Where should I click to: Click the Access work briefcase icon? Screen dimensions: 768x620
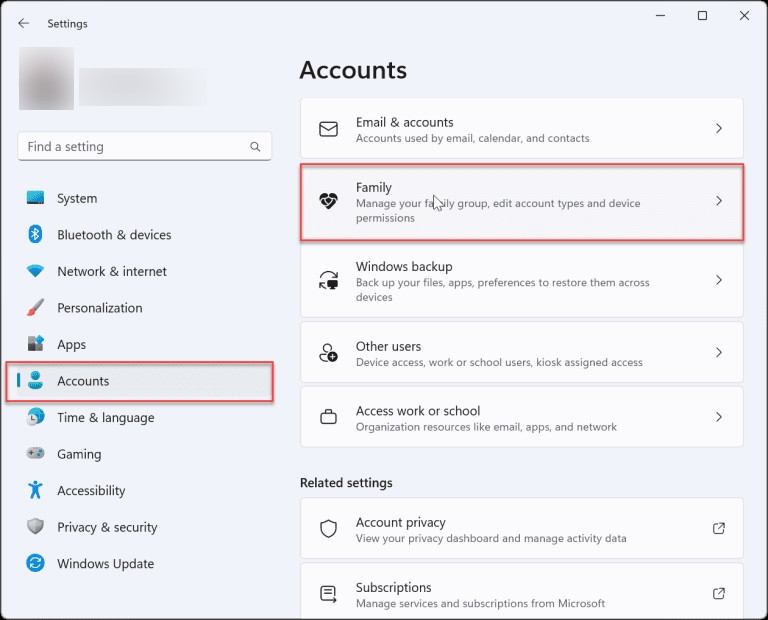coord(328,417)
